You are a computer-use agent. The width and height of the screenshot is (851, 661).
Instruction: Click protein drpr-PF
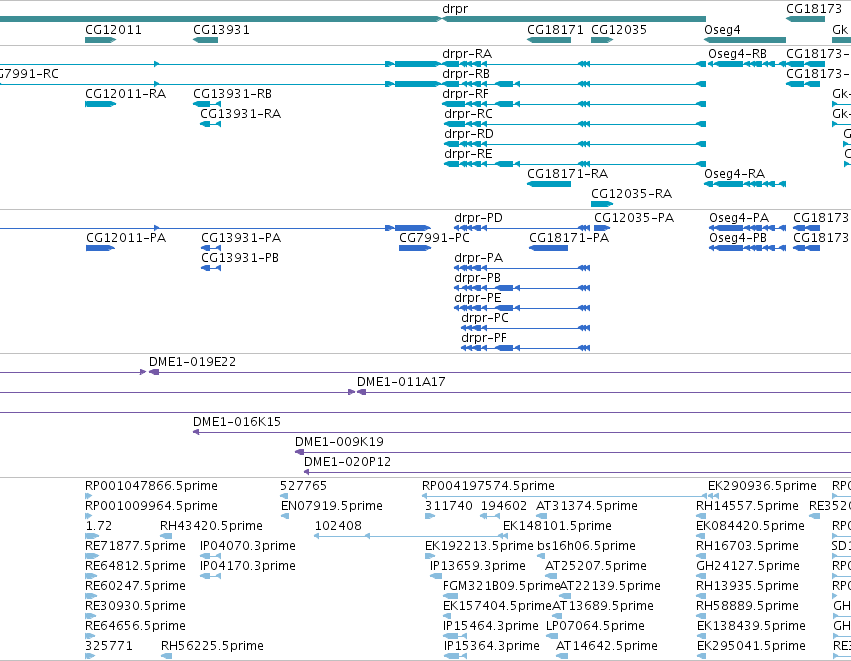pyautogui.click(x=484, y=339)
